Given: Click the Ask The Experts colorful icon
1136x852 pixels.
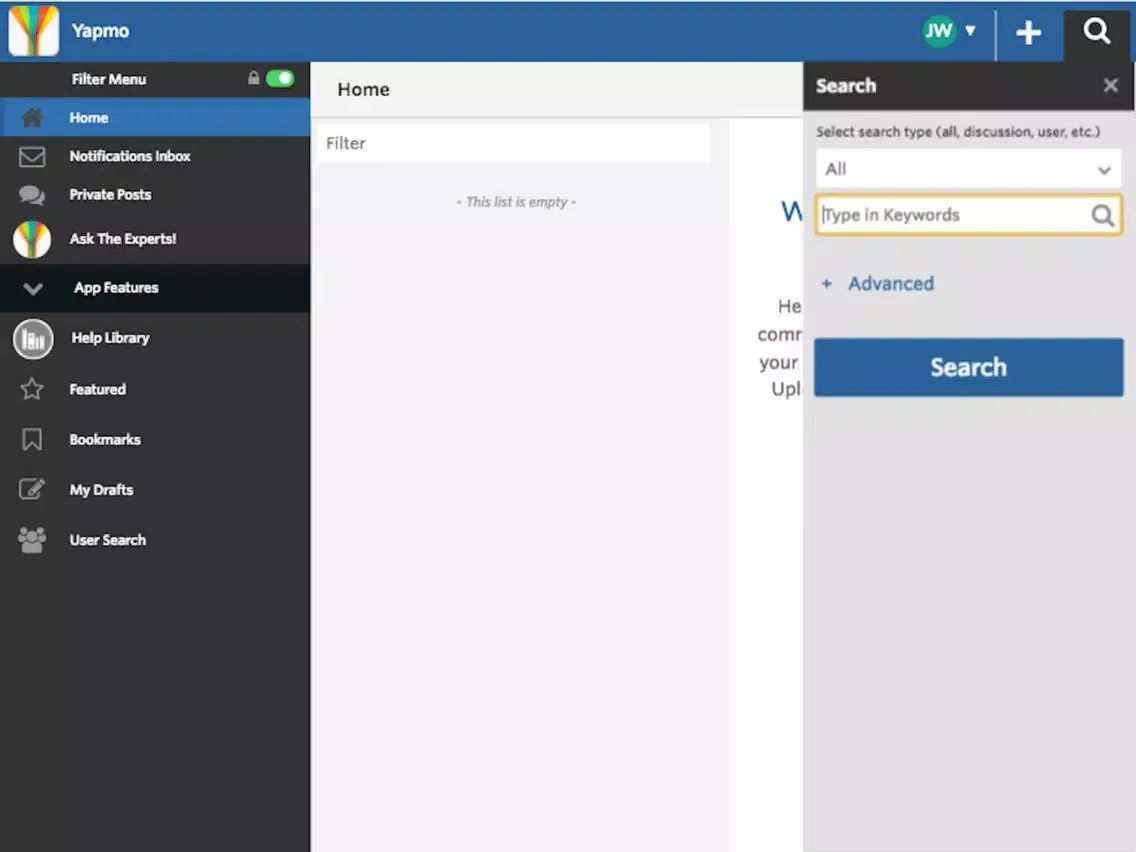Looking at the screenshot, I should pyautogui.click(x=32, y=239).
